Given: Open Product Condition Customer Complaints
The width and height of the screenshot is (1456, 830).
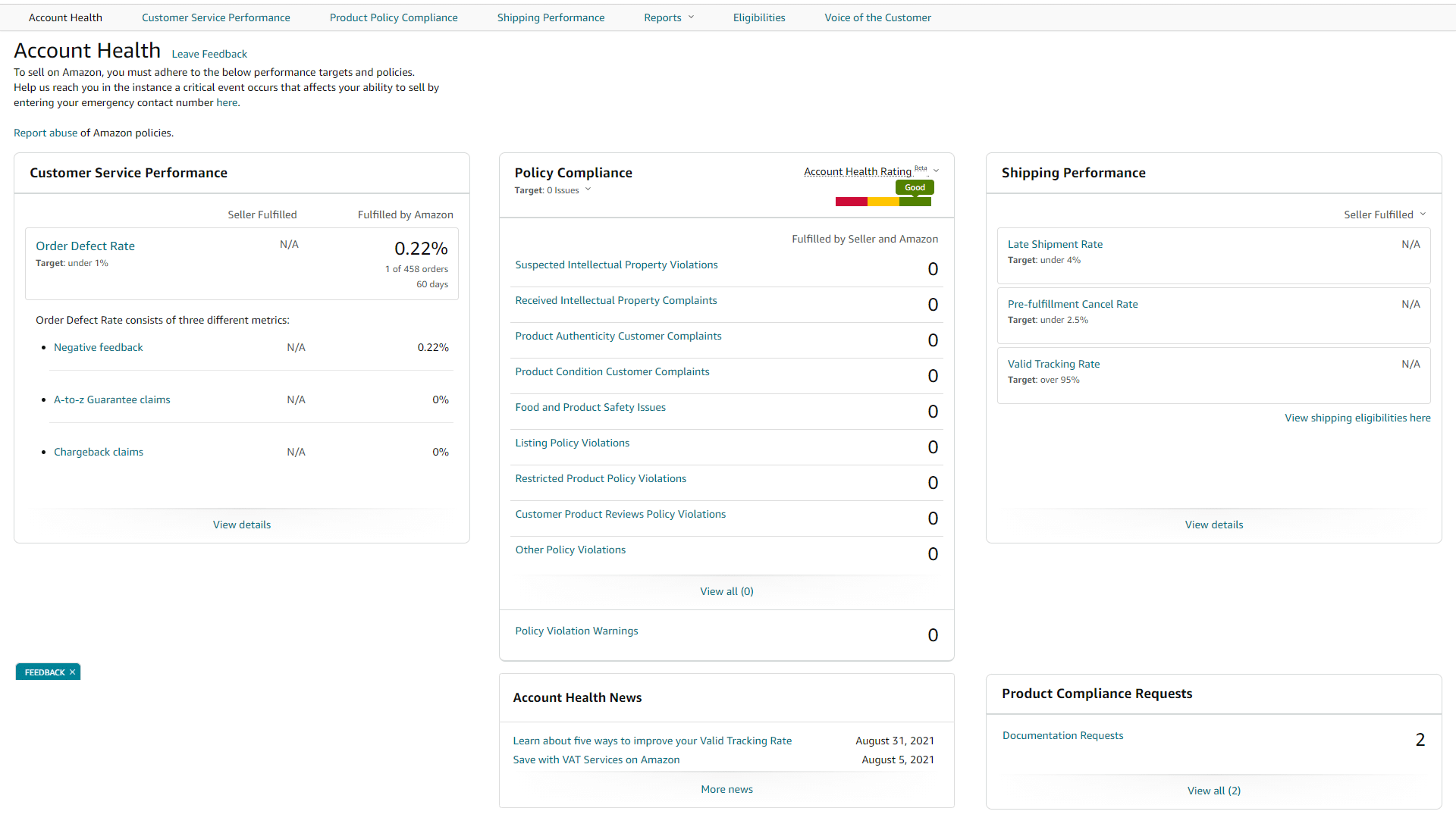Looking at the screenshot, I should (612, 371).
